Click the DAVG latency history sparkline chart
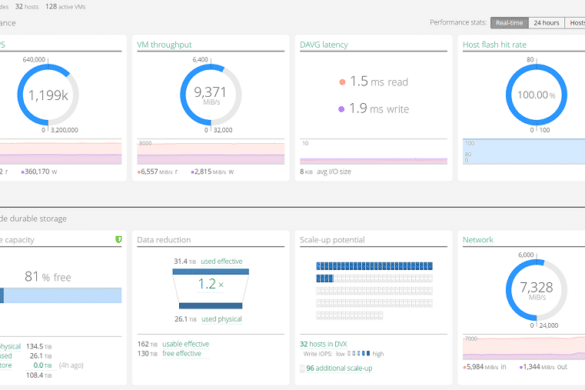Screen dimensions: 585x390 coord(373,152)
